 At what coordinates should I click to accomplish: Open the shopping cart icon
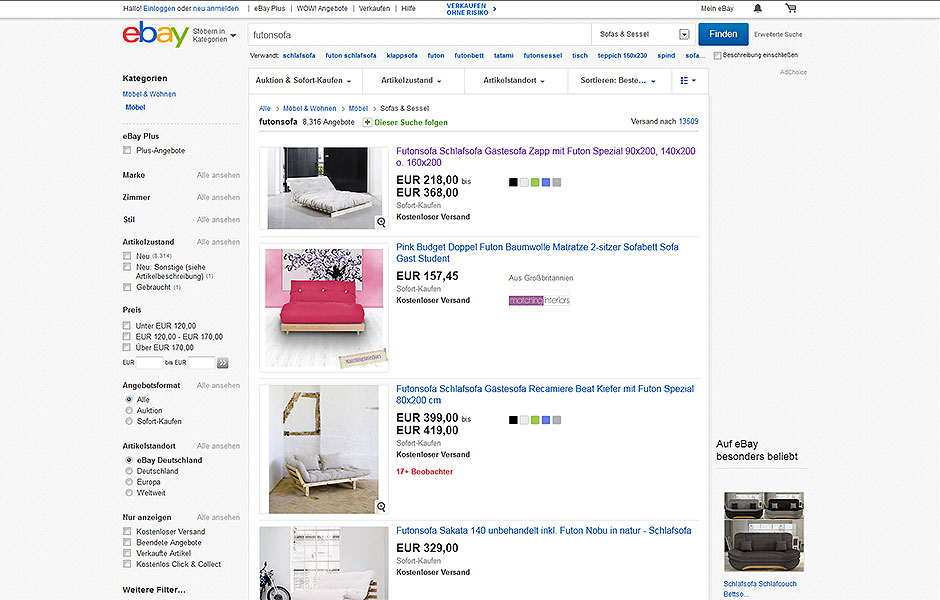point(791,8)
